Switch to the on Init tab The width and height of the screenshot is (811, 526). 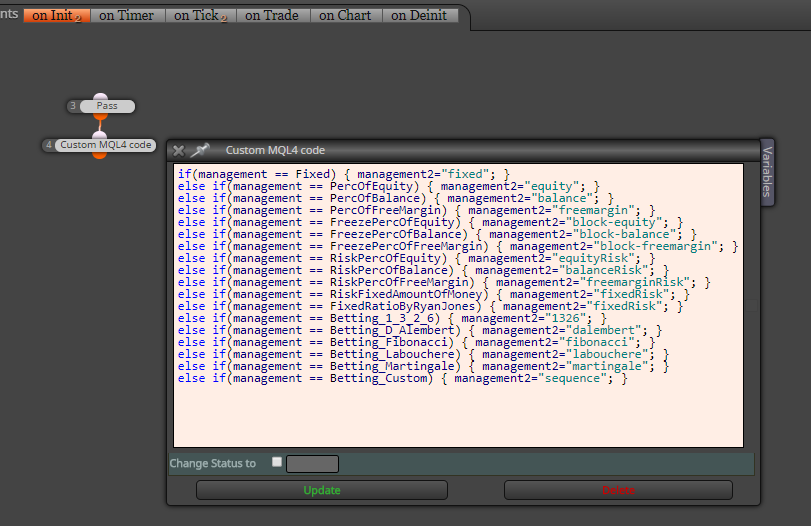click(x=57, y=16)
